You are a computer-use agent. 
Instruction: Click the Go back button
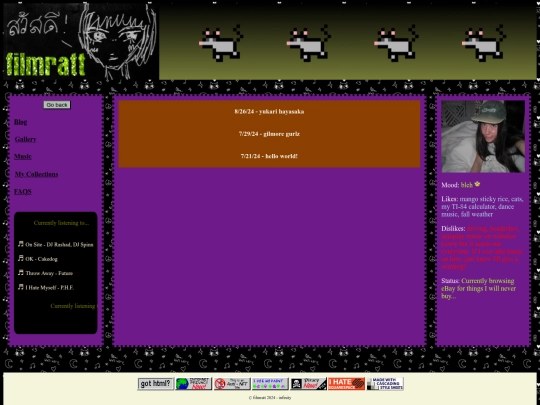(57, 105)
